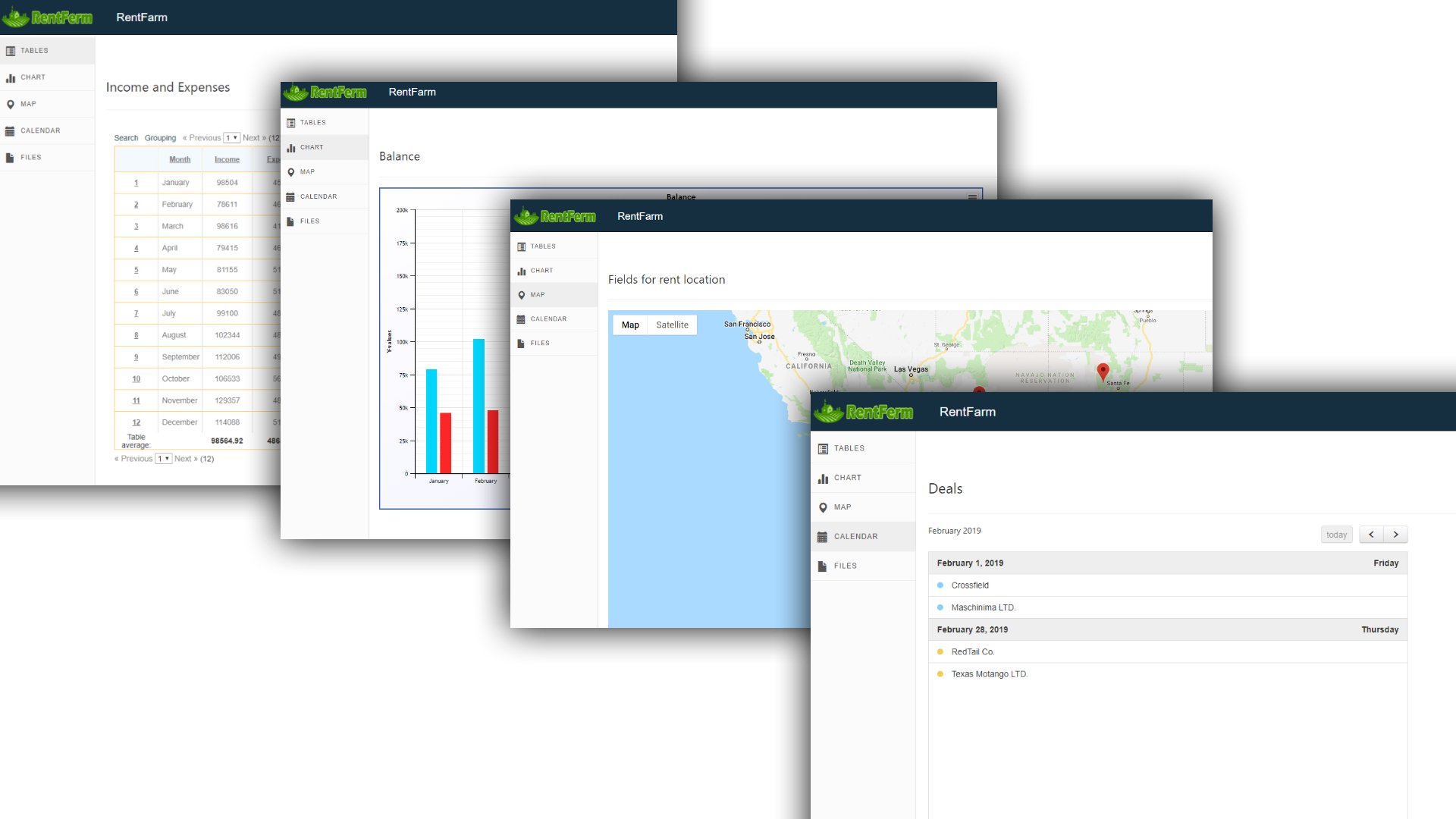Click the Tables icon in the Balance window sidebar
Viewport: 1456px width, 819px height.
coord(290,123)
